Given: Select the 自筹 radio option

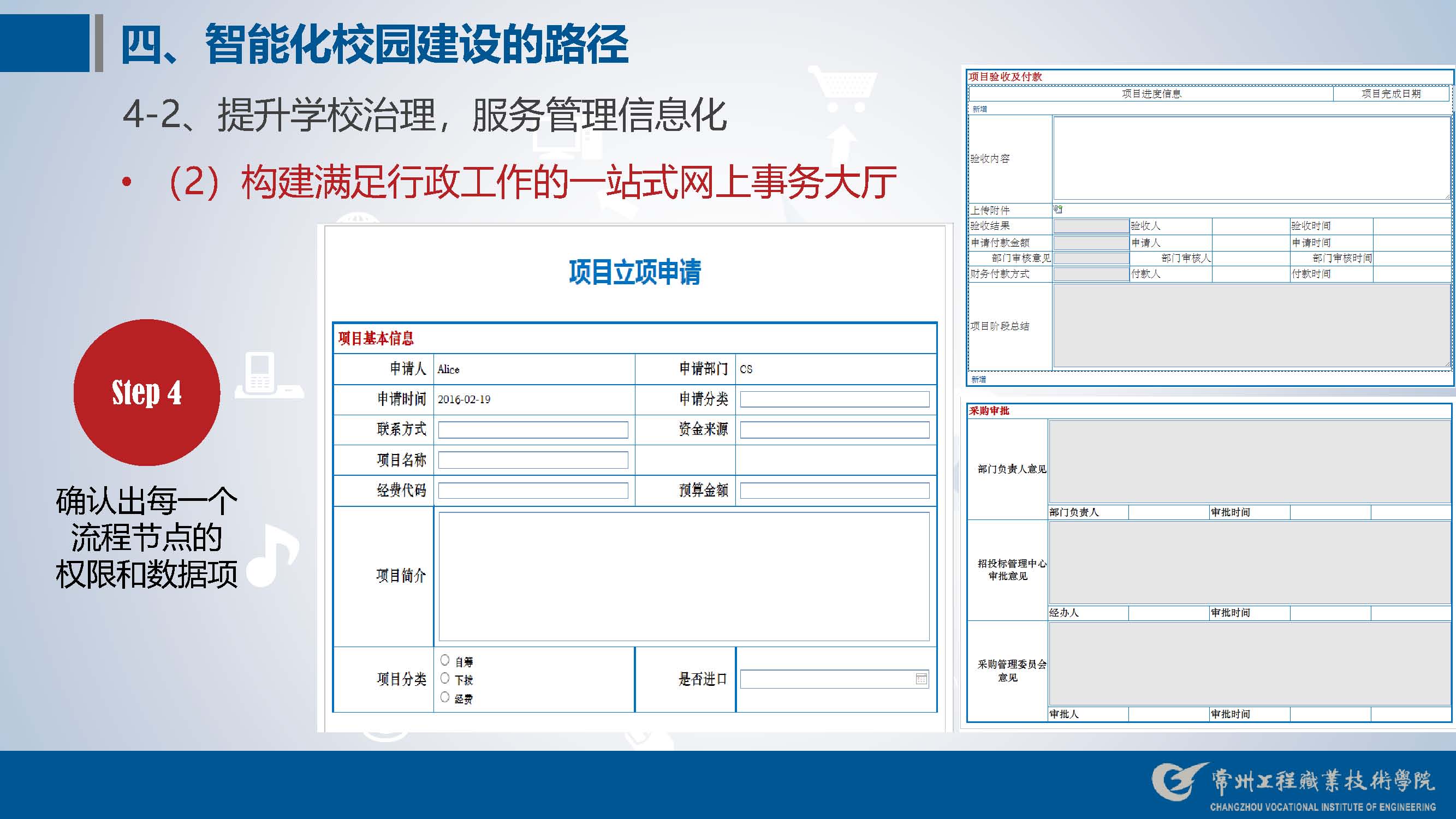Looking at the screenshot, I should (x=445, y=660).
